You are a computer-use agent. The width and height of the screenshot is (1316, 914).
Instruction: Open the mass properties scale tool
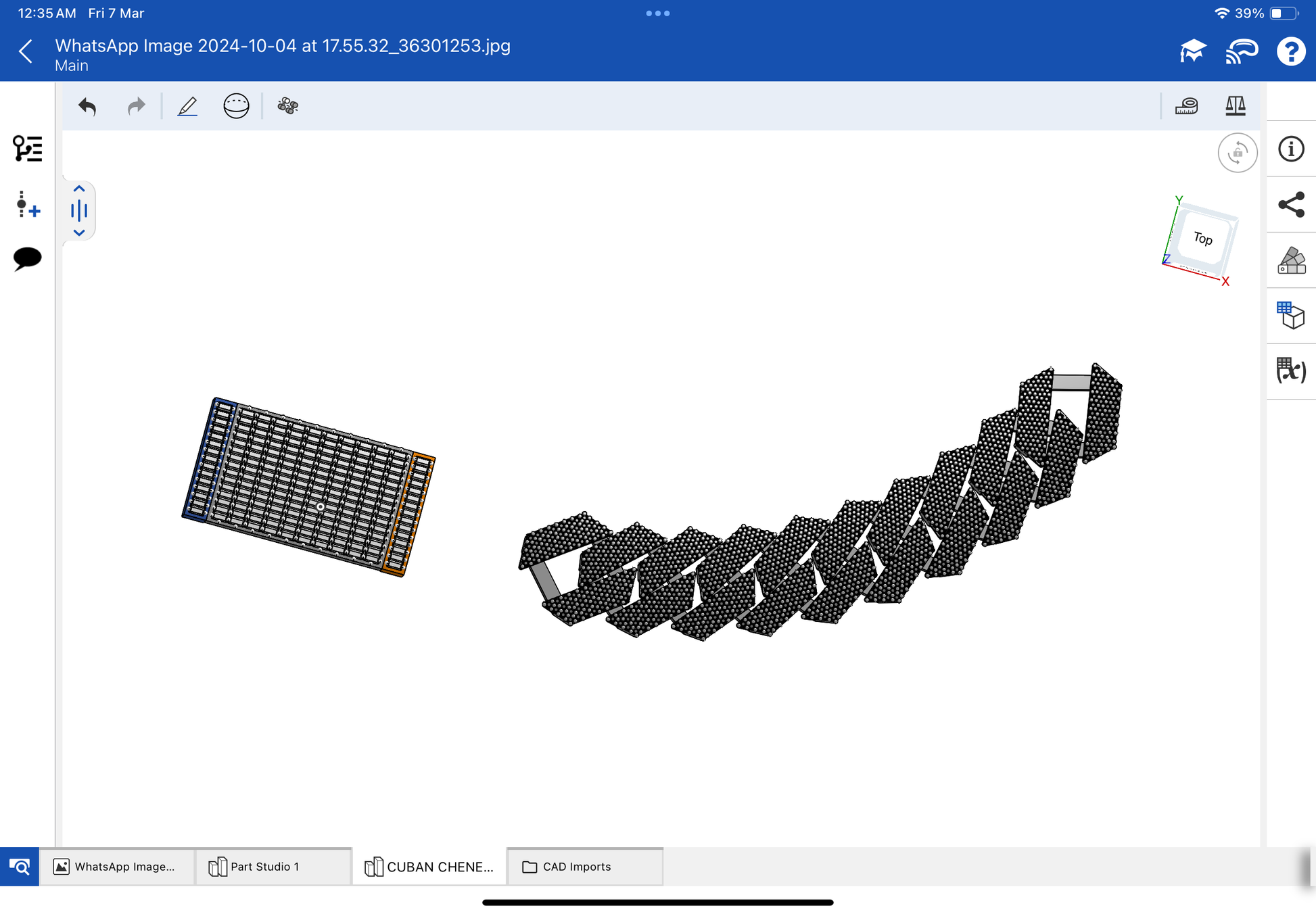[1235, 106]
